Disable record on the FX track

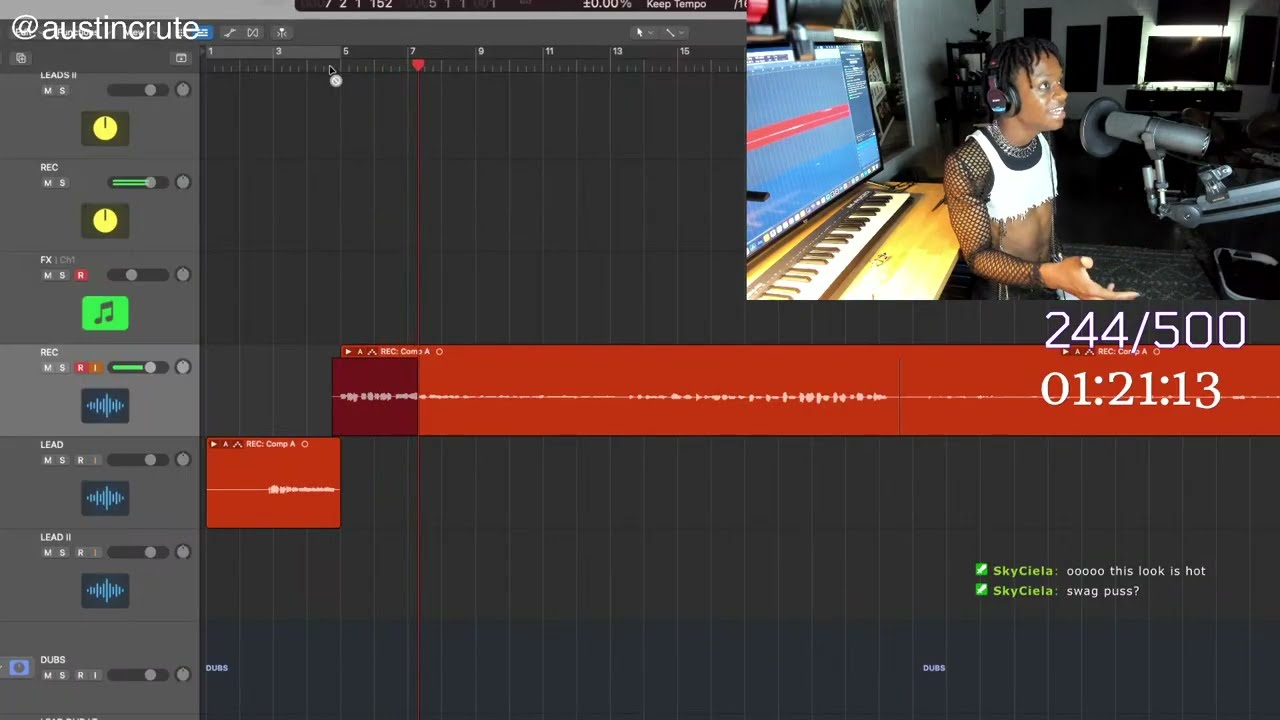[x=81, y=276]
